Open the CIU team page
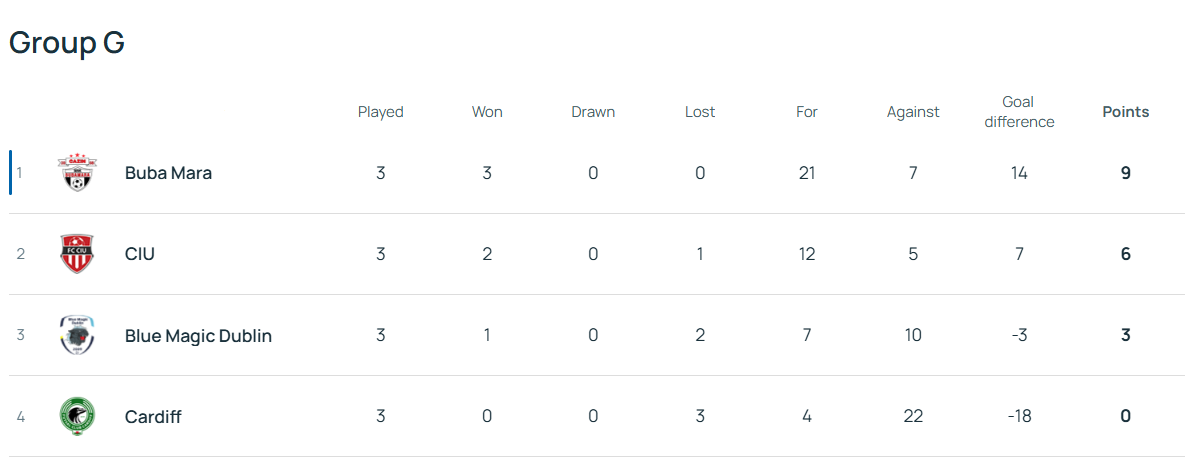The image size is (1185, 458). (x=140, y=254)
